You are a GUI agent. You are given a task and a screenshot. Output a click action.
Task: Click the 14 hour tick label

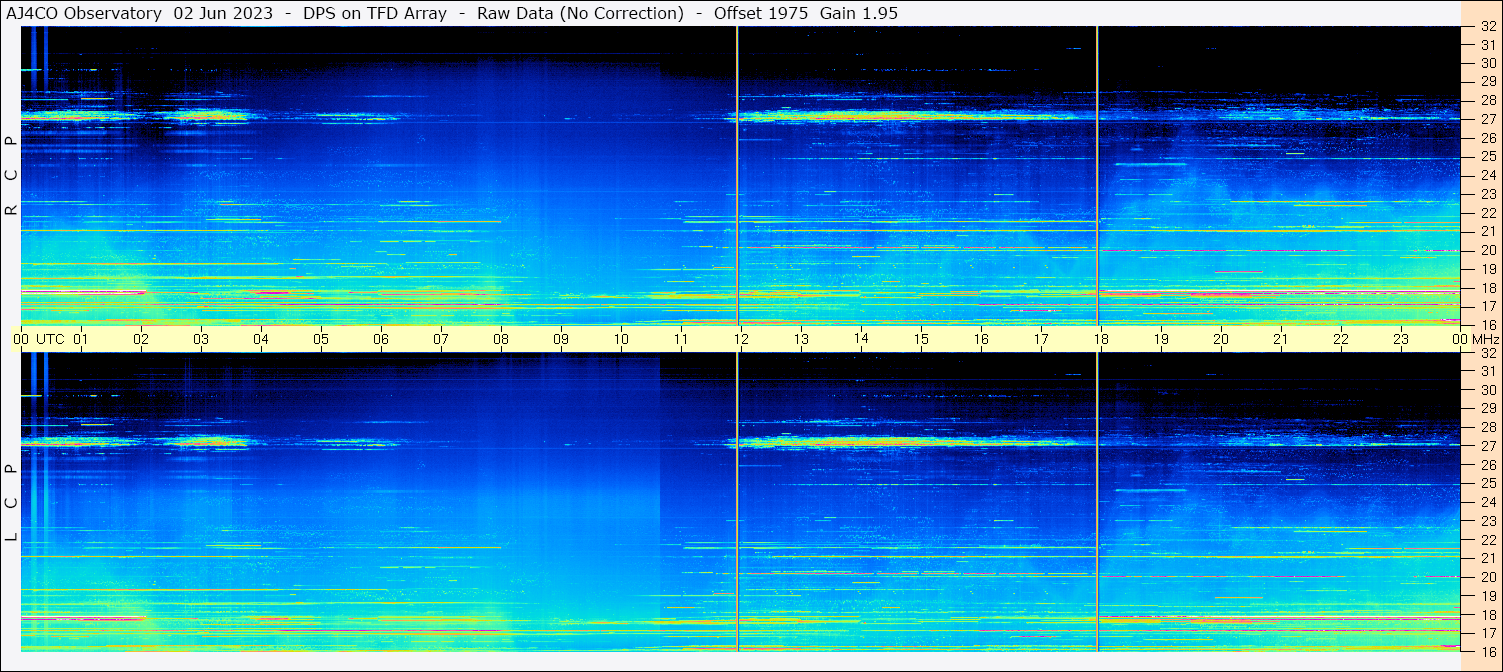pos(861,339)
